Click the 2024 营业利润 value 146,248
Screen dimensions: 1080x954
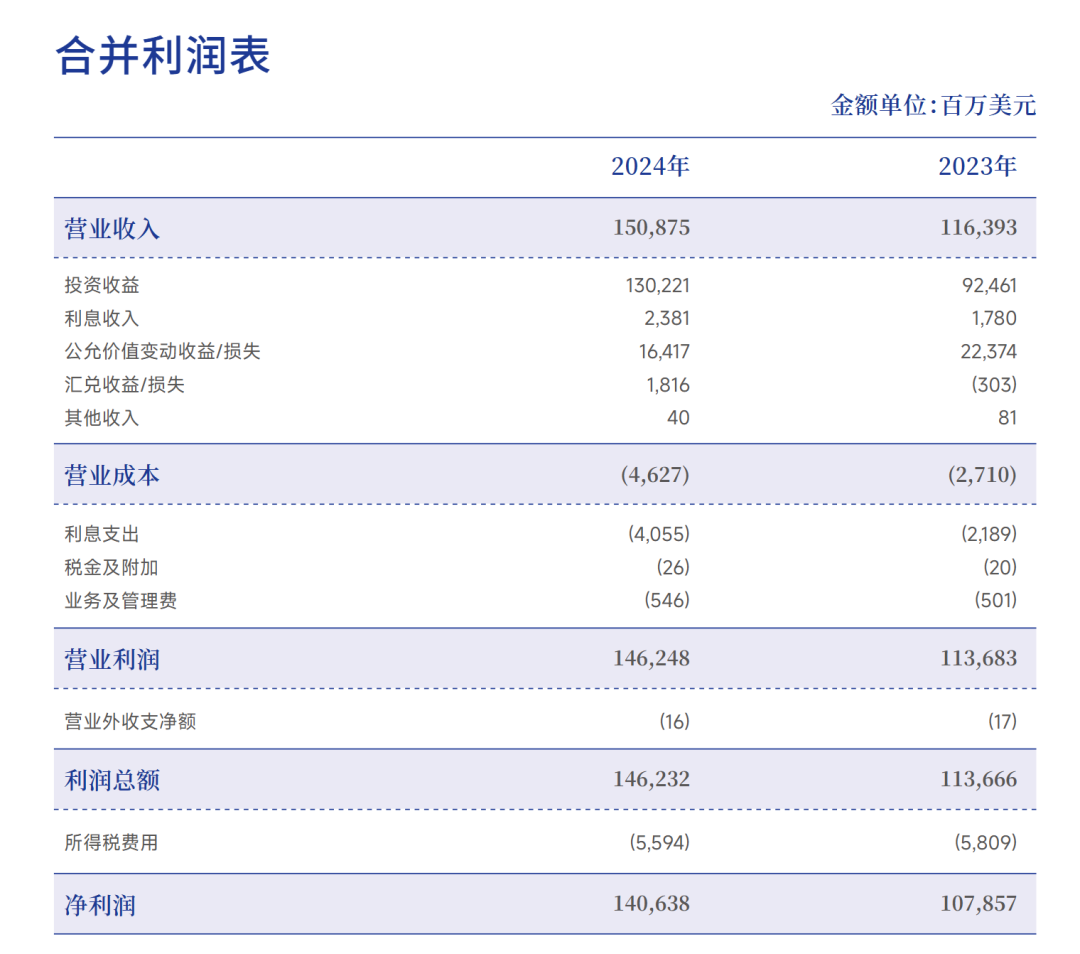click(650, 658)
